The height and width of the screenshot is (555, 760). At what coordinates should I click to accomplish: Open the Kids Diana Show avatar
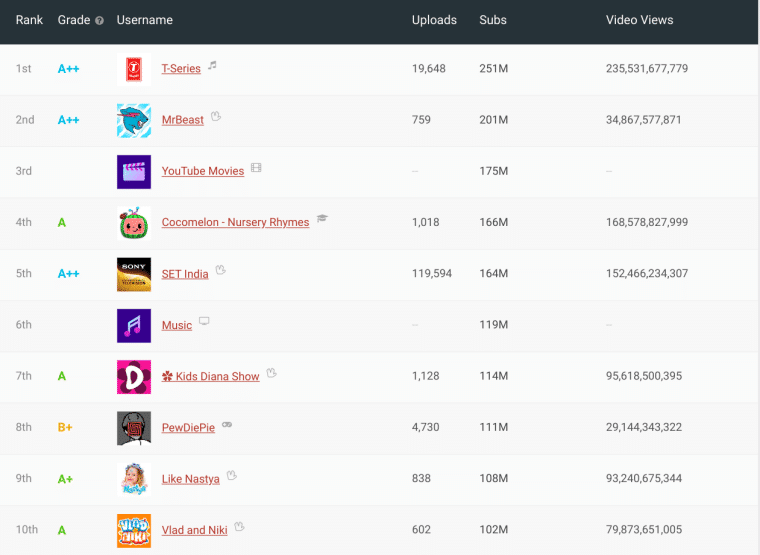(134, 377)
